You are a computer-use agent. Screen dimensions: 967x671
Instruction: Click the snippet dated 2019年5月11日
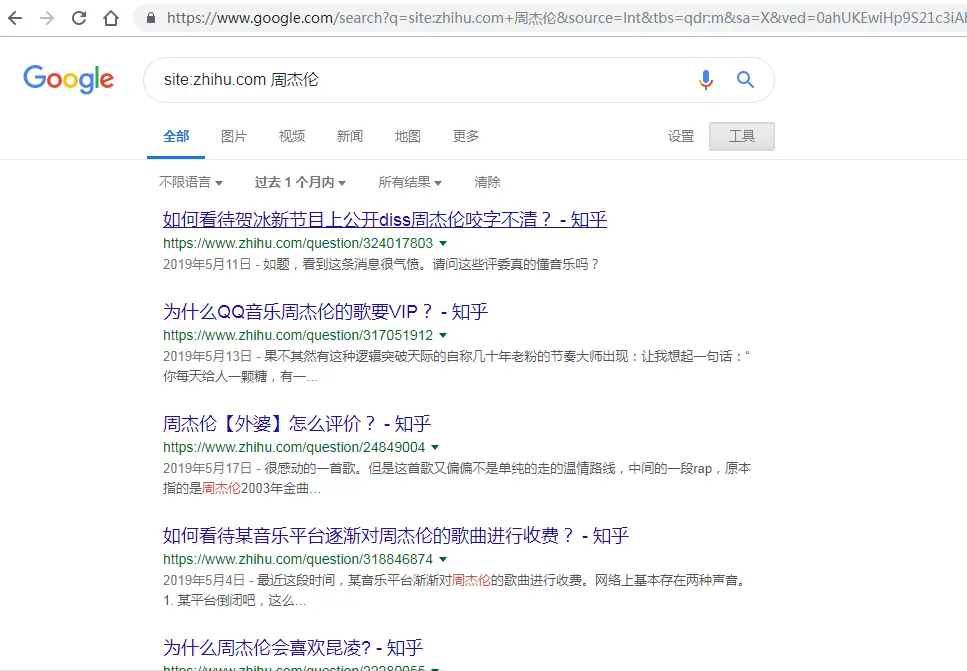381,265
